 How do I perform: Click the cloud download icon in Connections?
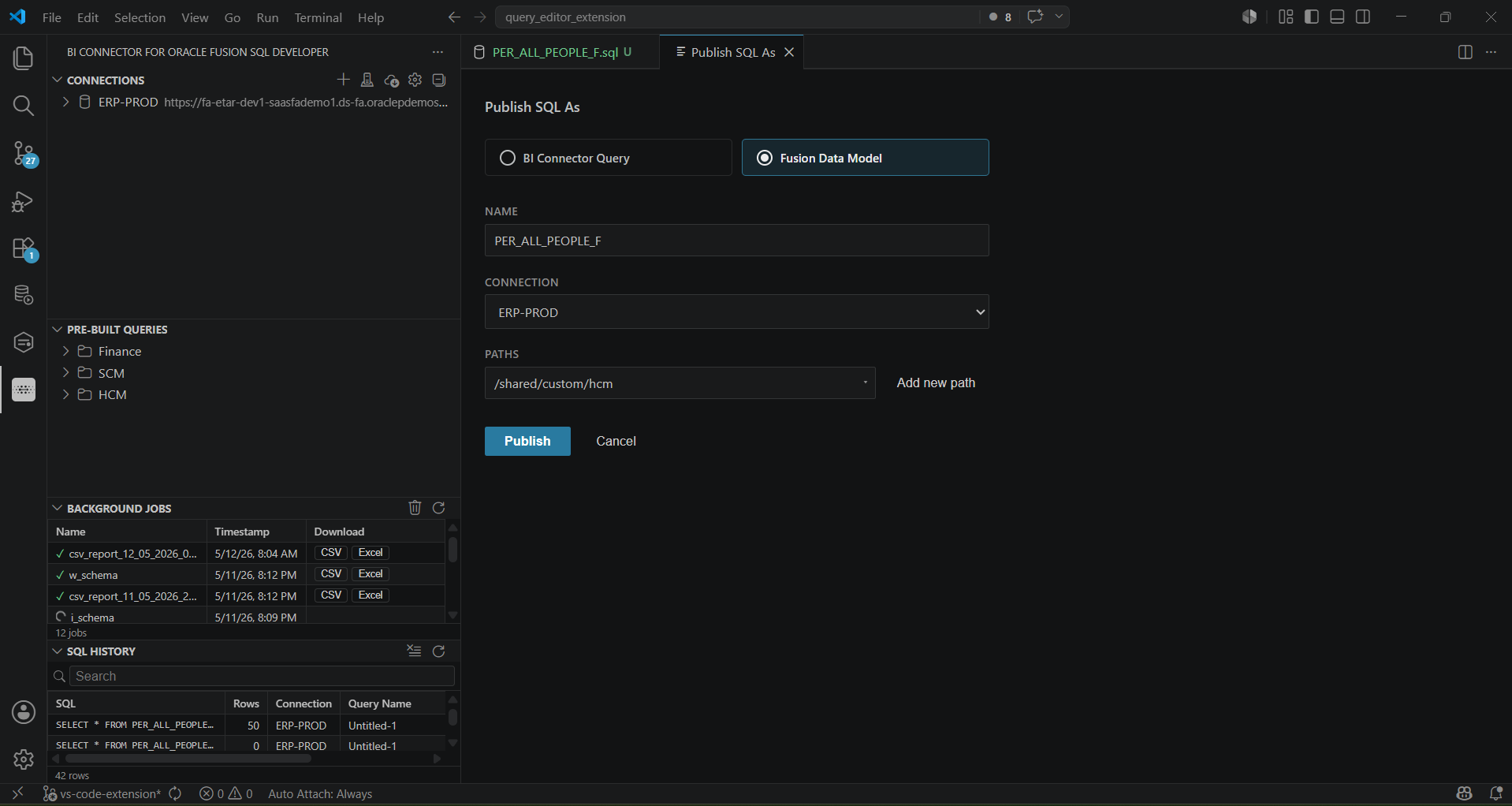391,80
